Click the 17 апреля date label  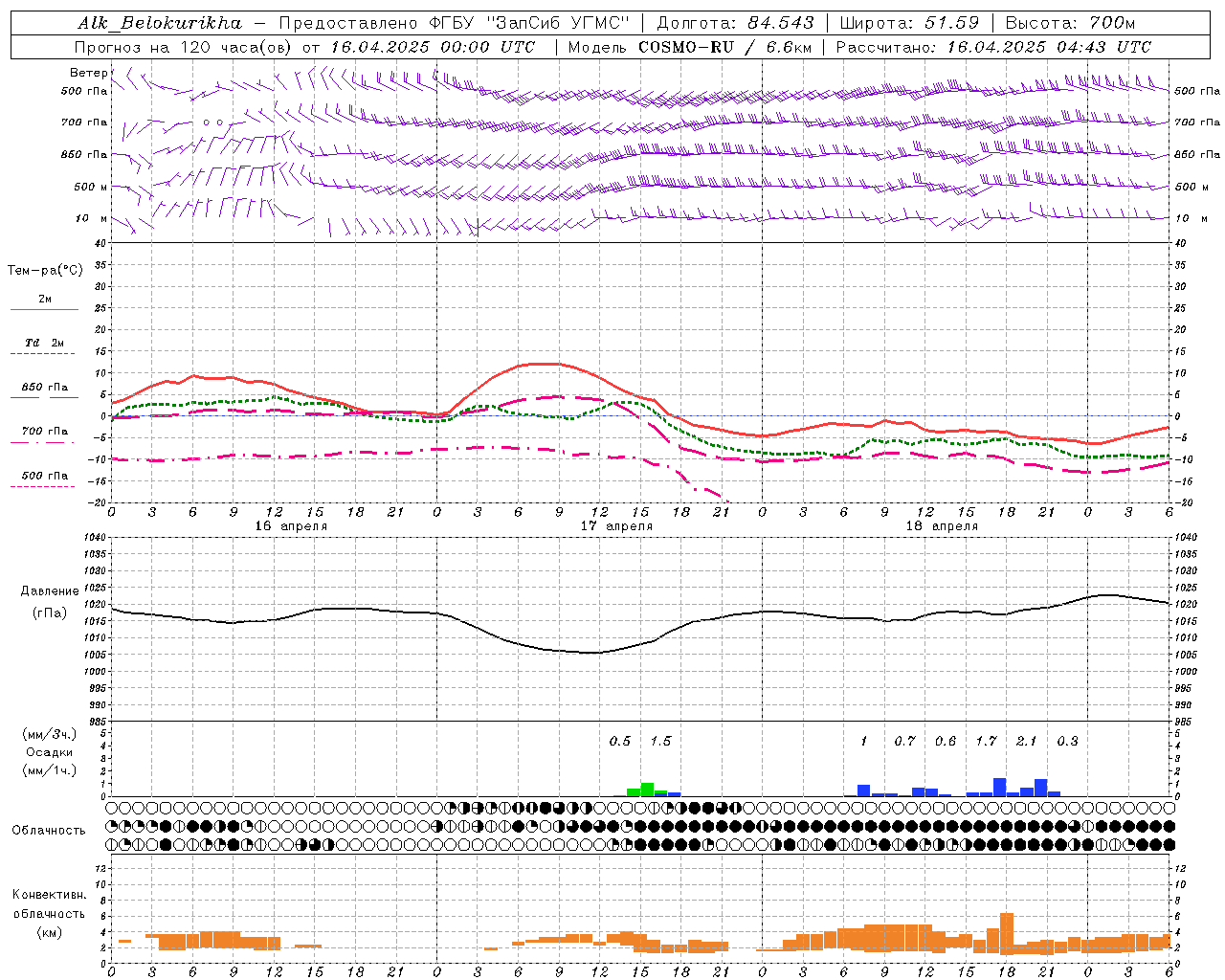[x=616, y=526]
